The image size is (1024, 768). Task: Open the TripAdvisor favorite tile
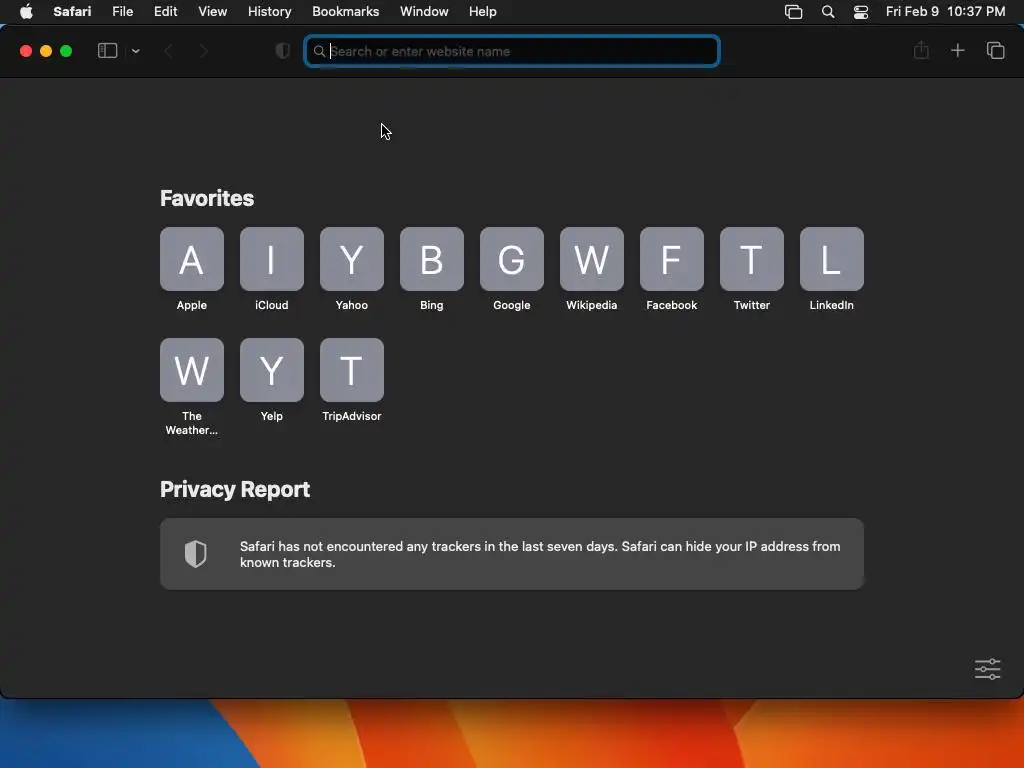[351, 370]
